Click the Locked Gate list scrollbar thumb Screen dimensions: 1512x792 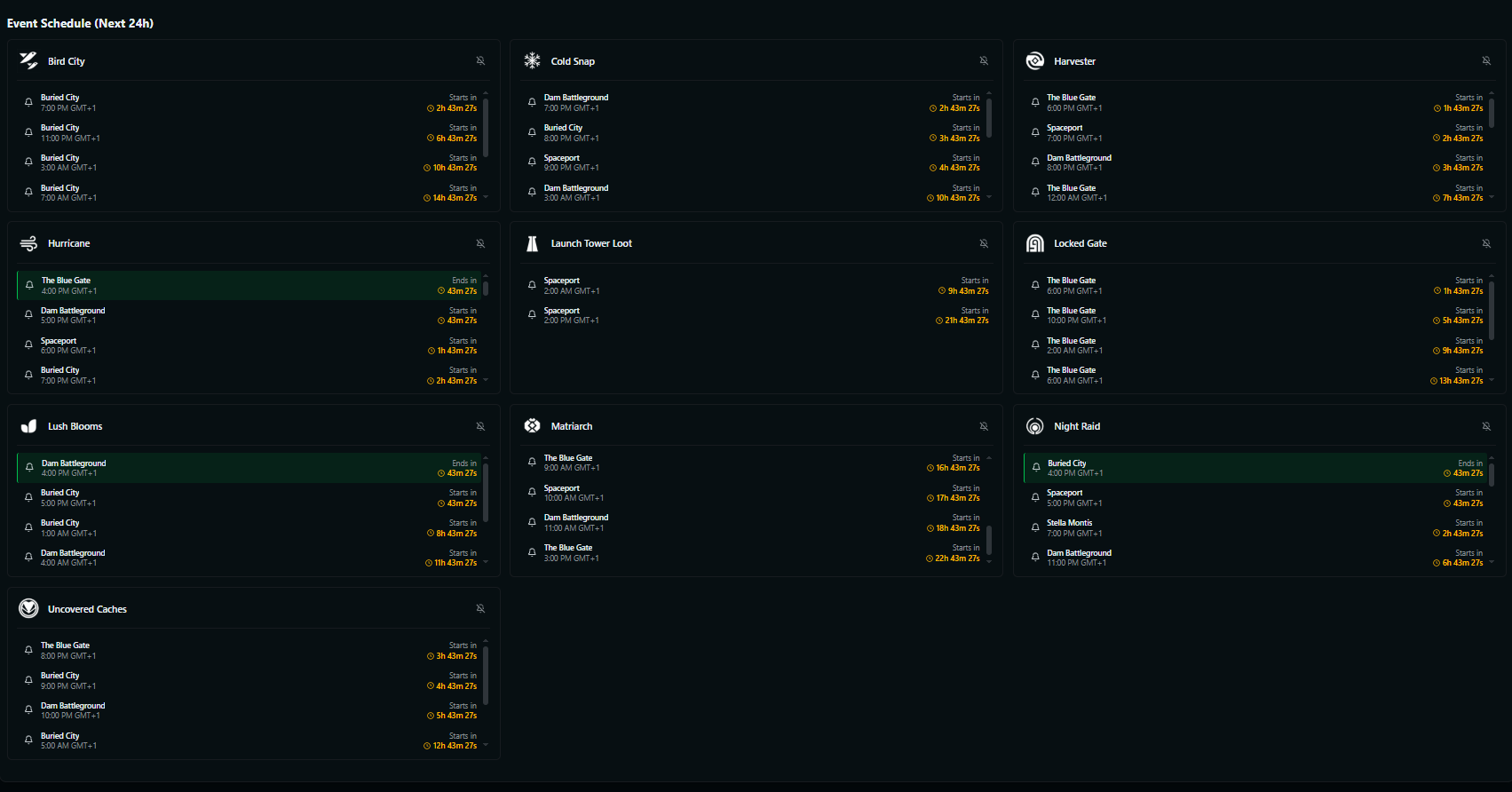1492,310
